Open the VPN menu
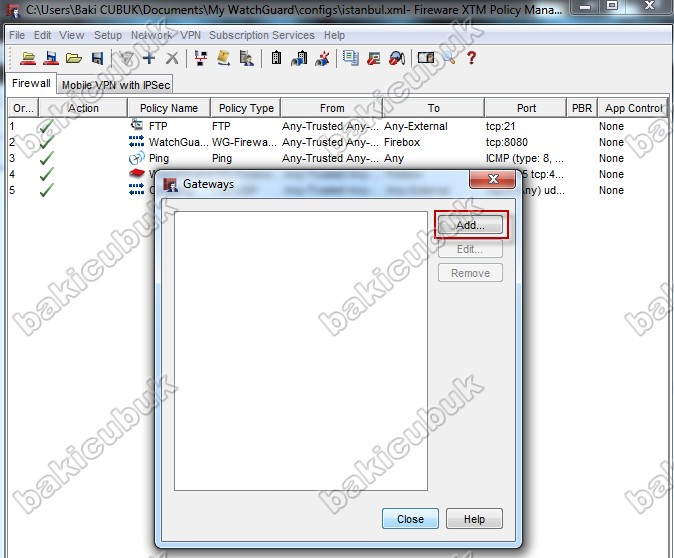674x558 pixels. click(190, 35)
